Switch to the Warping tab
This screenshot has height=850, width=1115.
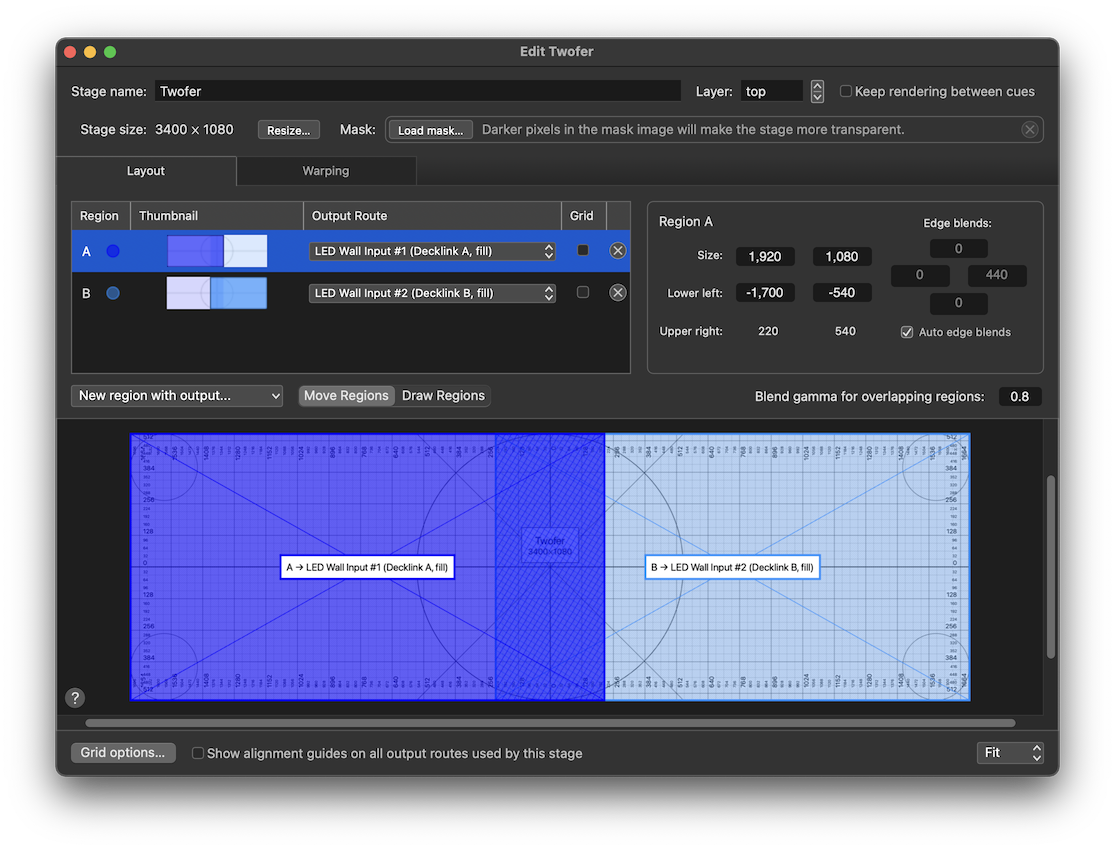pyautogui.click(x=326, y=171)
